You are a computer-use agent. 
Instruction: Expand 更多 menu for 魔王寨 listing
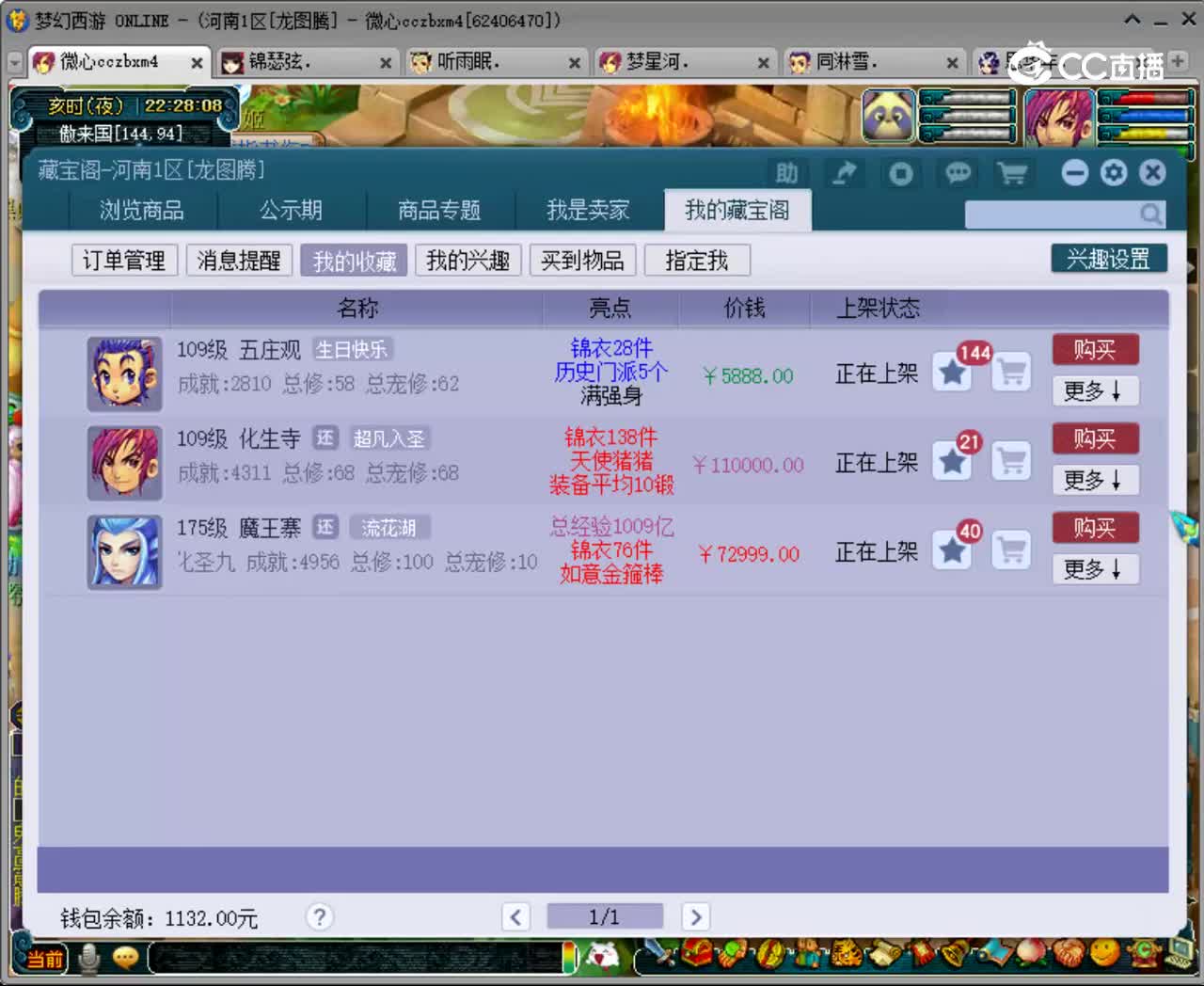(x=1095, y=569)
